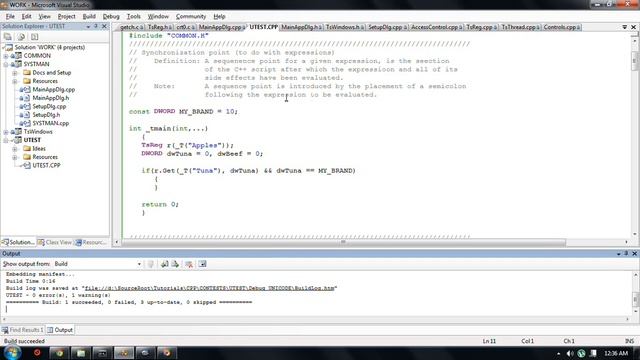Viewport: 640px width, 360px height.
Task: Click the View Code icon in Solution Explorer toolbar
Action: (x=34, y=37)
